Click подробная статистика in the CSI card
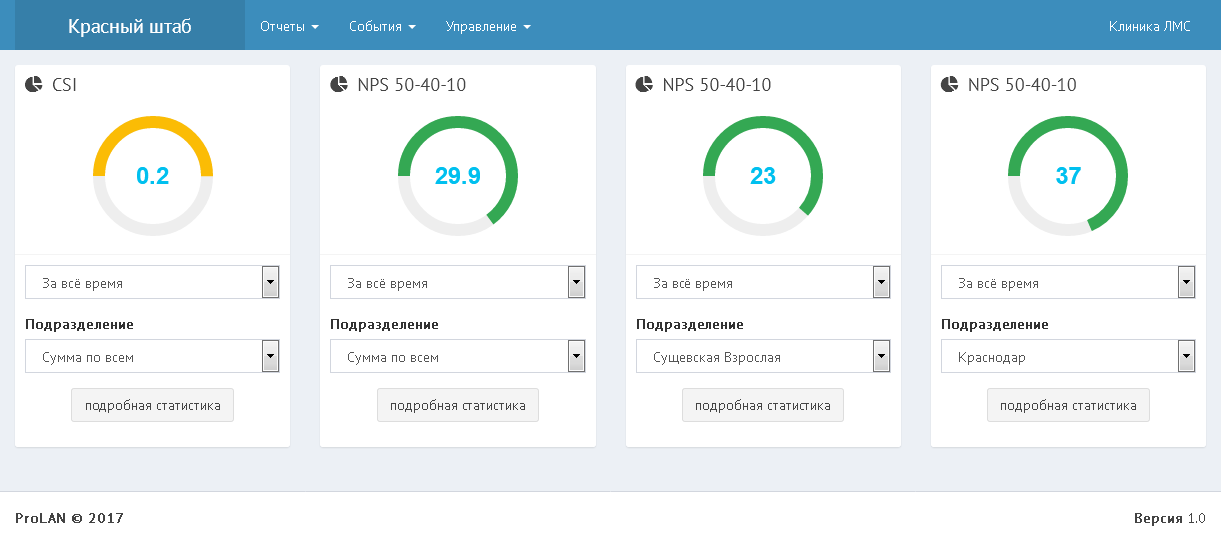1221x542 pixels. click(152, 406)
